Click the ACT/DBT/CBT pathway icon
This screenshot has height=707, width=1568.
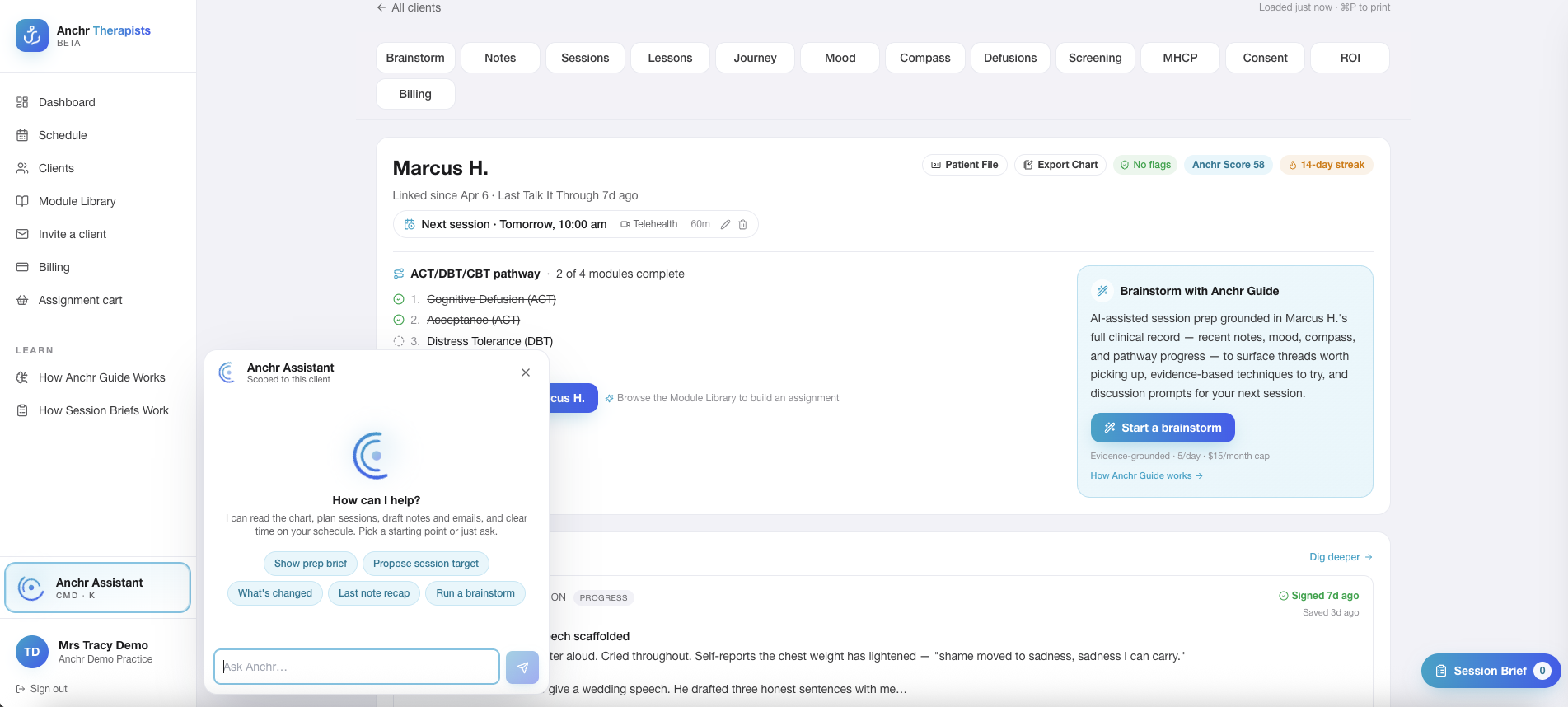(399, 274)
